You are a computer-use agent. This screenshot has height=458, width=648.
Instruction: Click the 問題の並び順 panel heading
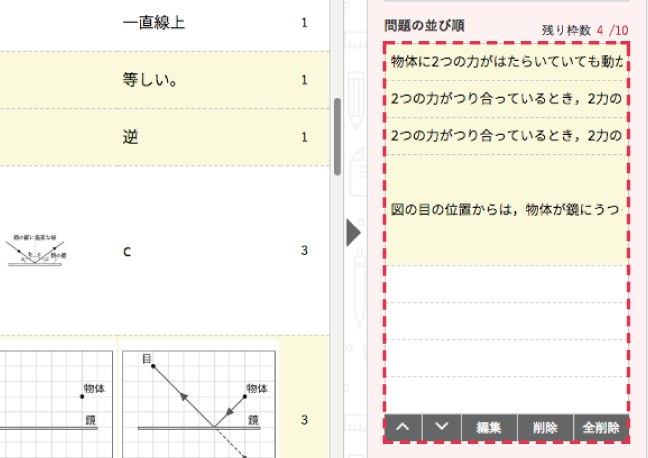point(424,25)
